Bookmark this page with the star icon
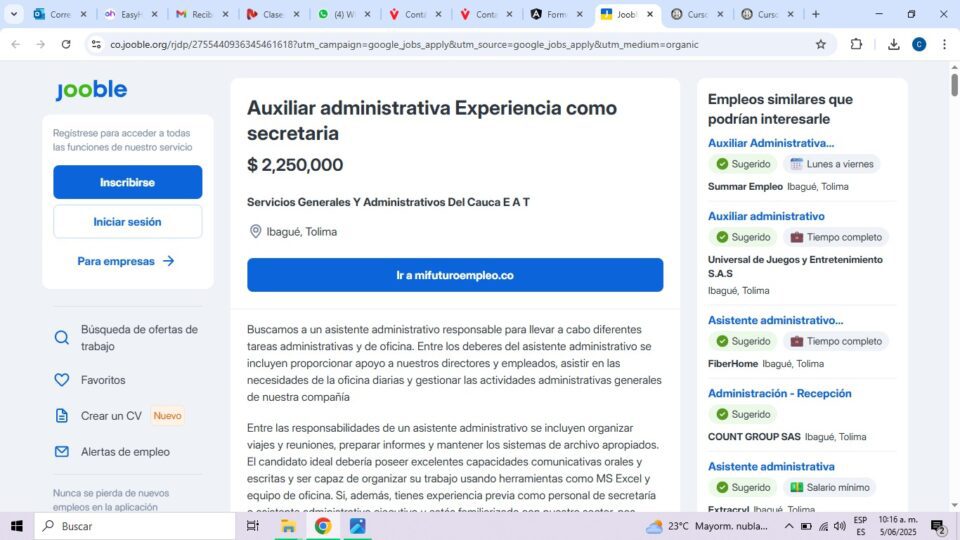Screen dimensions: 960x540 click(820, 44)
